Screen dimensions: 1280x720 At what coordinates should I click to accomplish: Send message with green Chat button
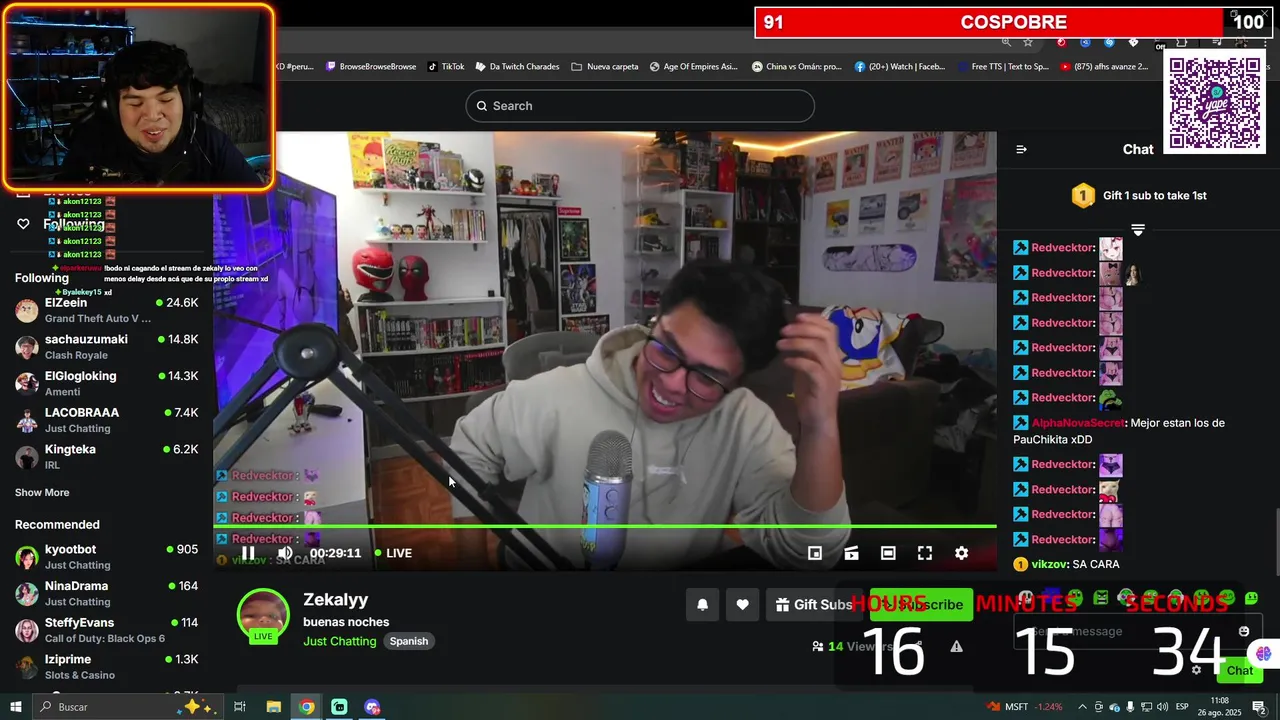pyautogui.click(x=1240, y=670)
